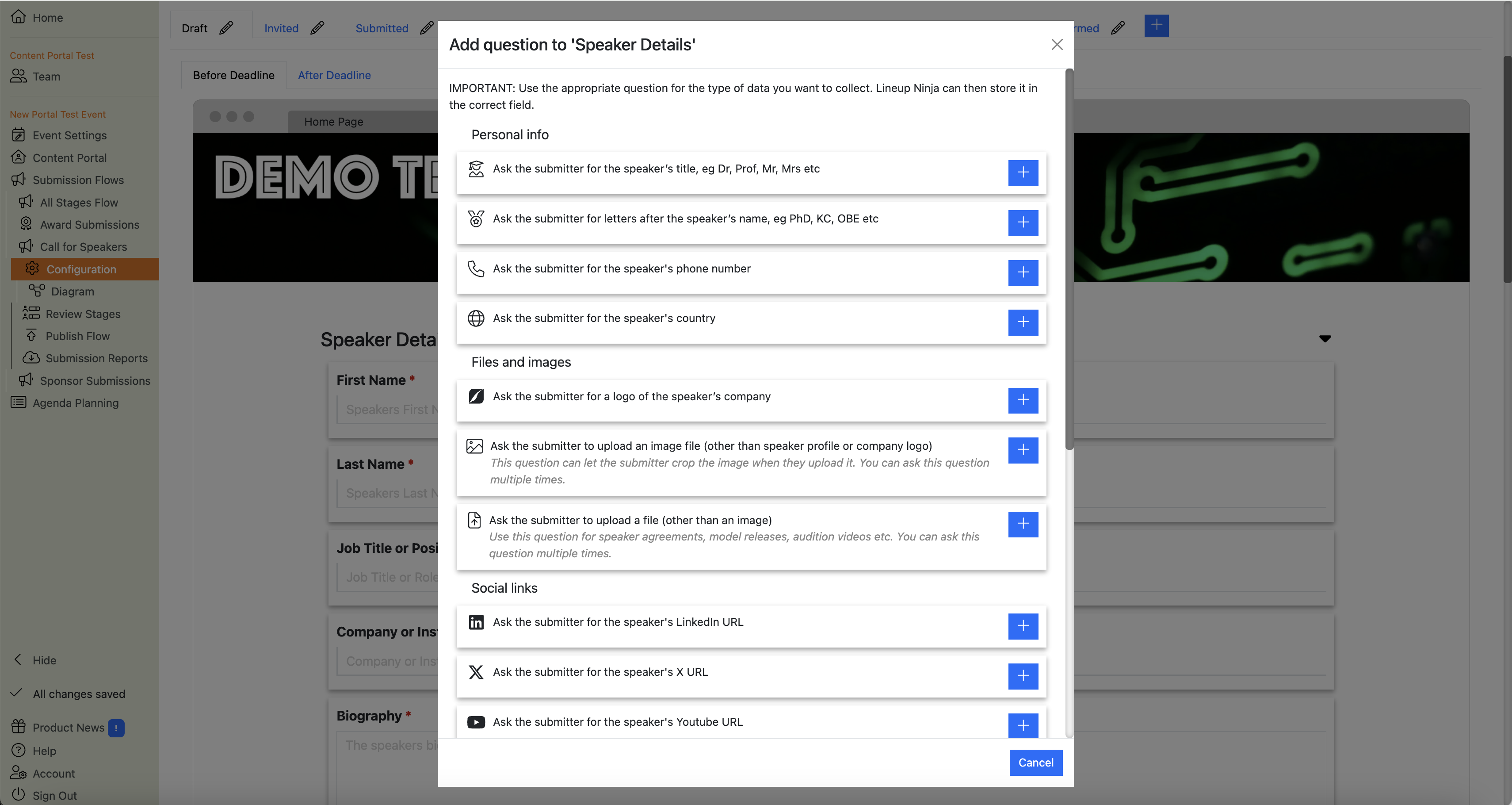The image size is (1512, 805).
Task: Add the speaker's X URL question
Action: [1023, 676]
